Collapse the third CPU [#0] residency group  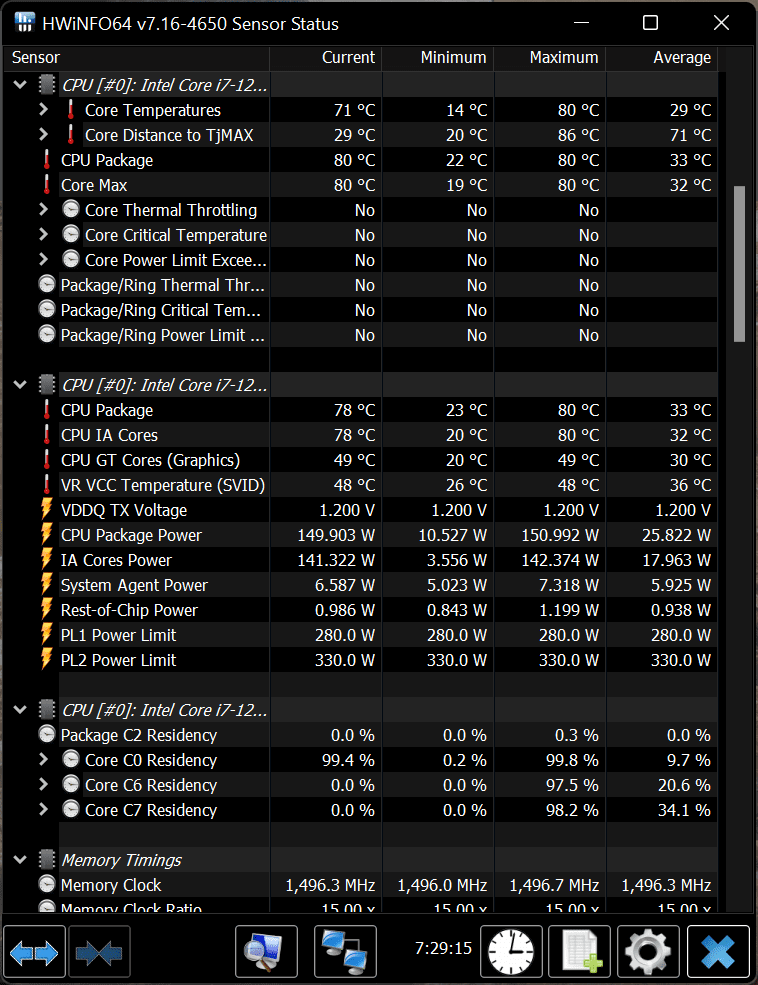[20, 710]
